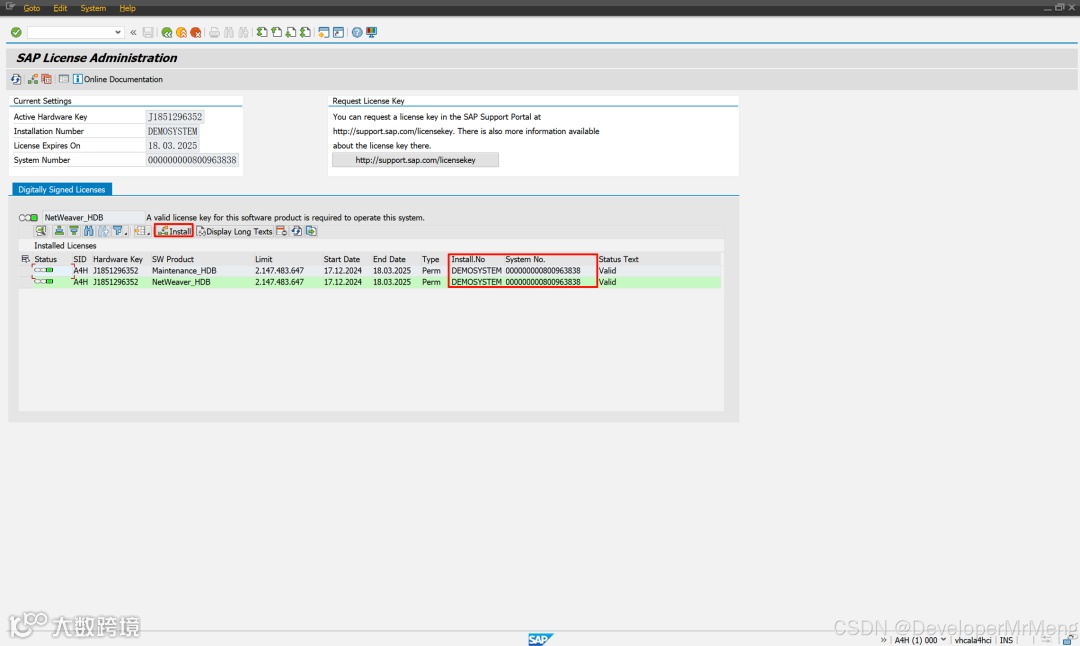This screenshot has width=1080, height=646.
Task: Click the Find binoculars icon in the top toolbar
Action: pos(229,32)
